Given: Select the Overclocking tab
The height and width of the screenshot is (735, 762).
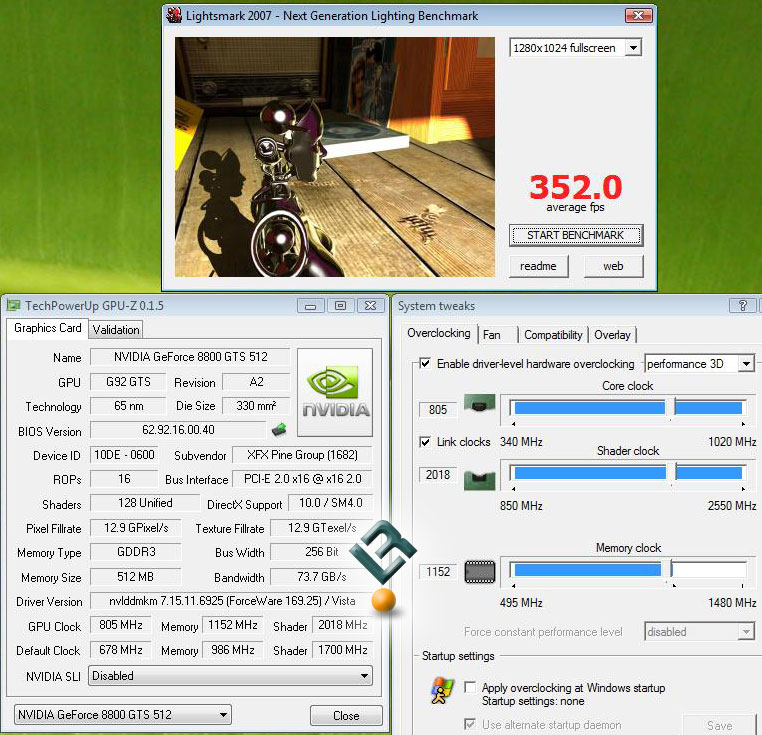Looking at the screenshot, I should pyautogui.click(x=439, y=333).
